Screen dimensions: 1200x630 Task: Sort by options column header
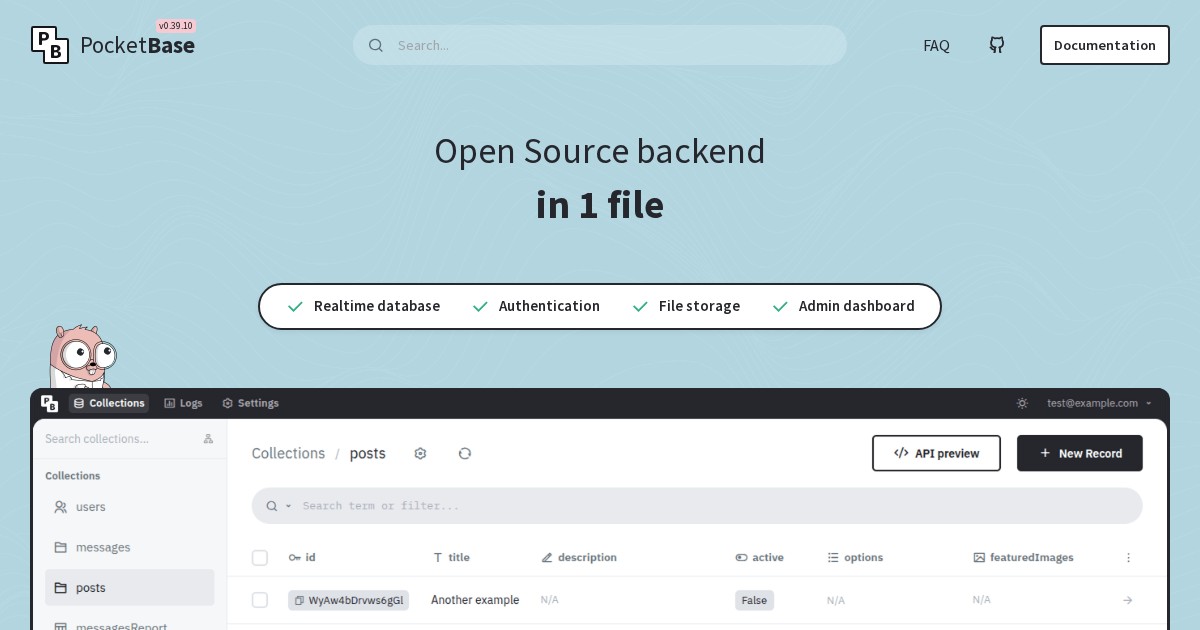(x=855, y=557)
